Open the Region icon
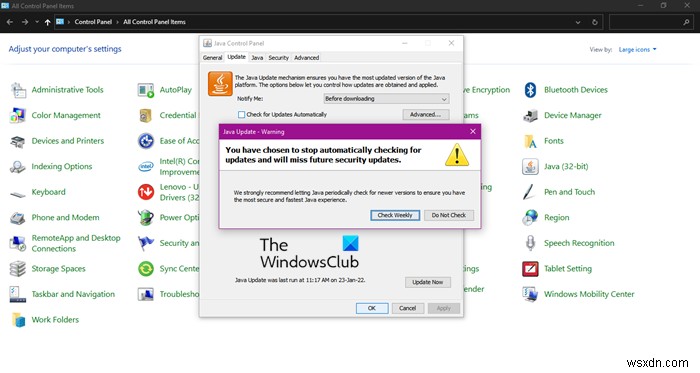 (x=530, y=218)
